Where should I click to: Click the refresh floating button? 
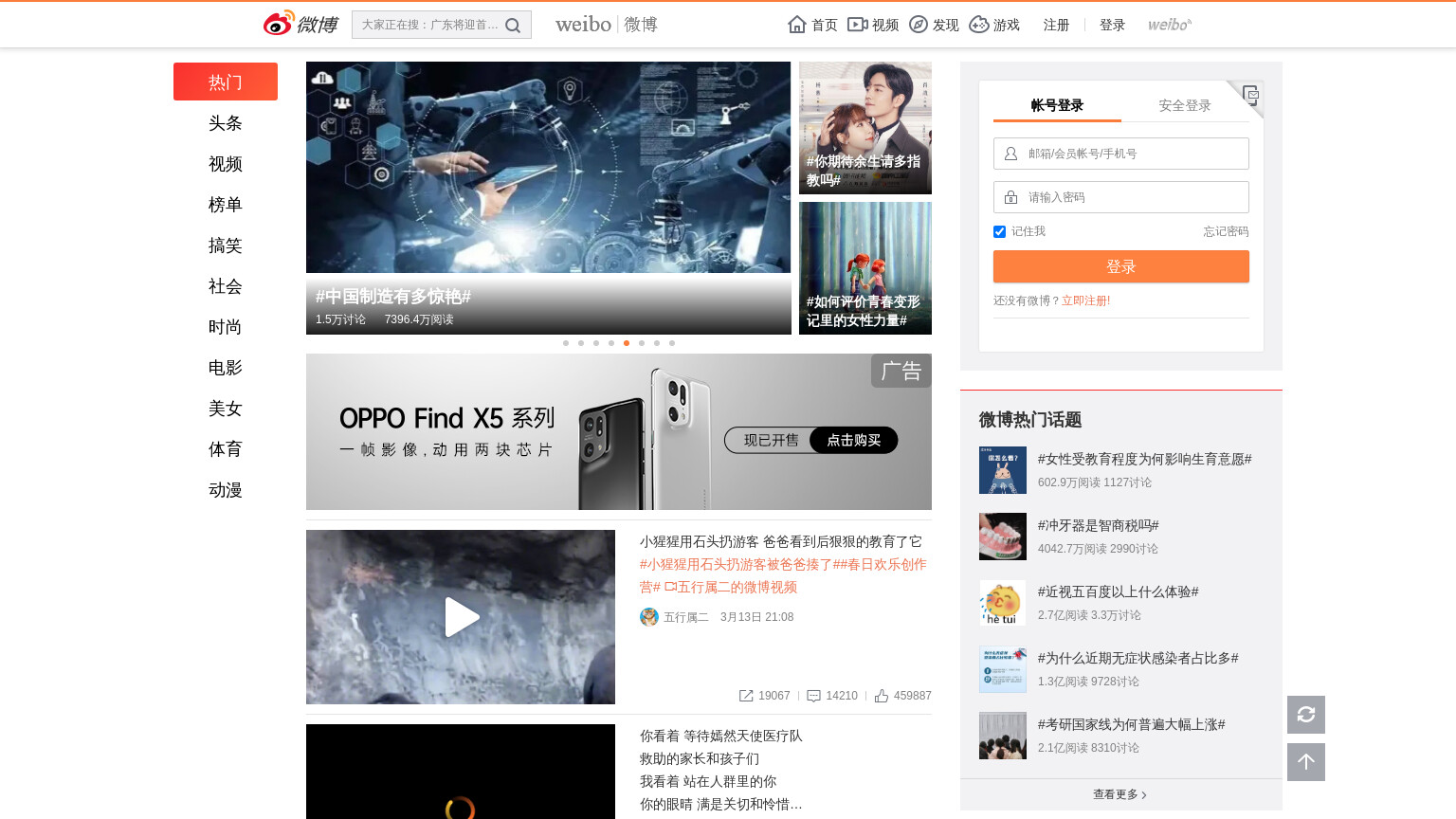pos(1306,715)
